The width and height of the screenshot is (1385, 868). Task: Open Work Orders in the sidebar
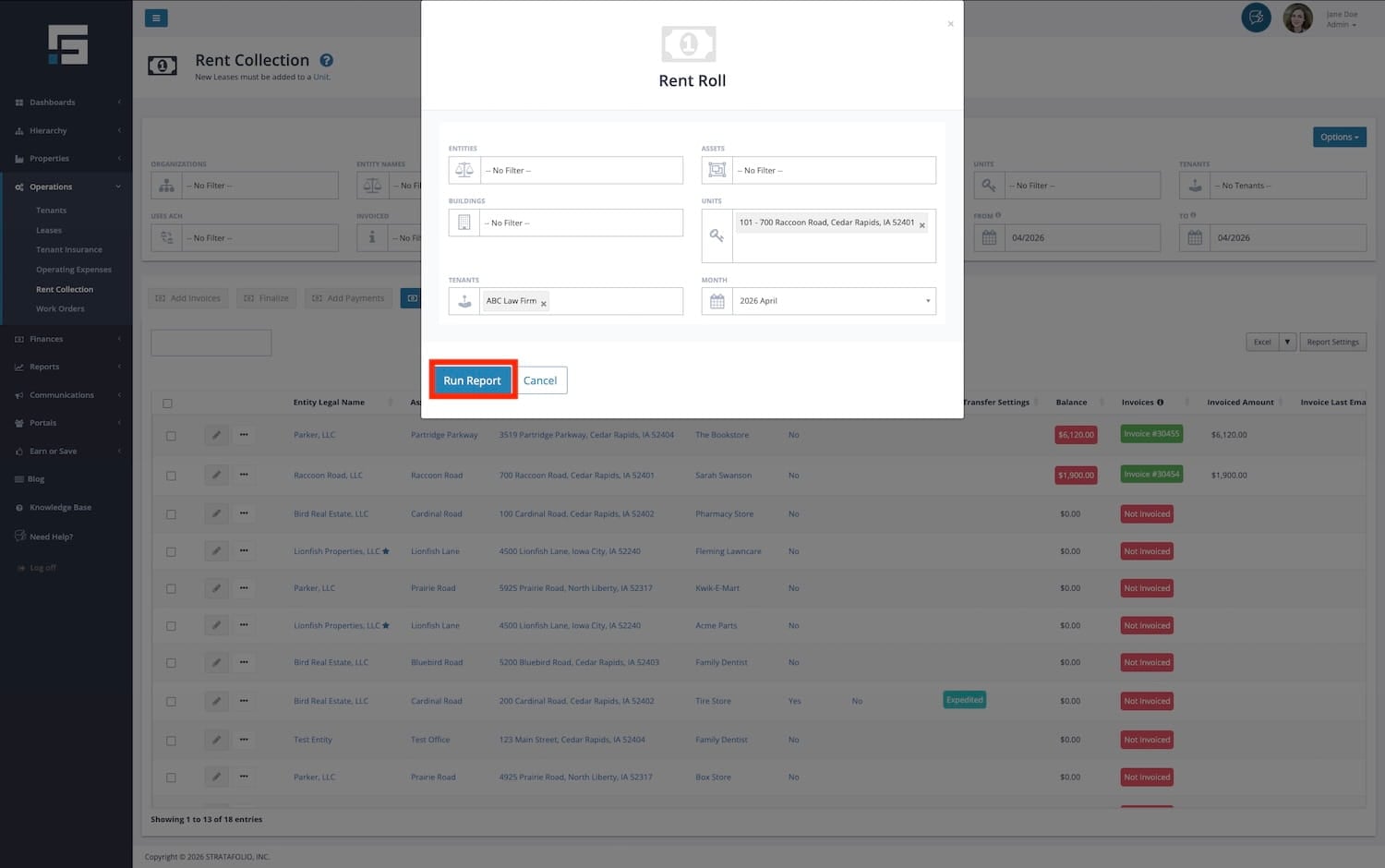pyautogui.click(x=60, y=309)
